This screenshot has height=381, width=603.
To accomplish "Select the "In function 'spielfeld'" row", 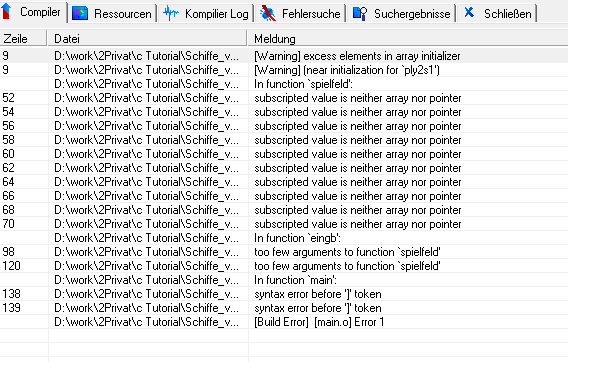I will click(284, 84).
